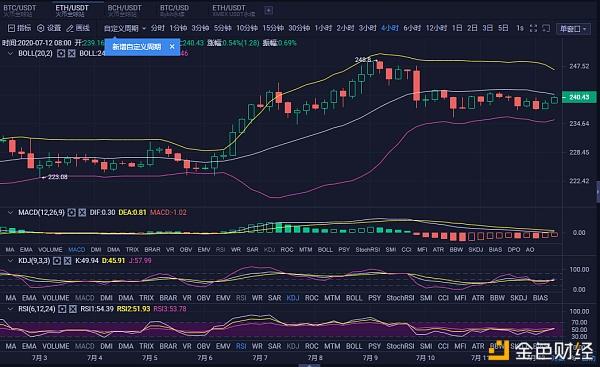Choose TRIX in row under KDJ panel
Viewport: 600px width, 367px height.
146,298
